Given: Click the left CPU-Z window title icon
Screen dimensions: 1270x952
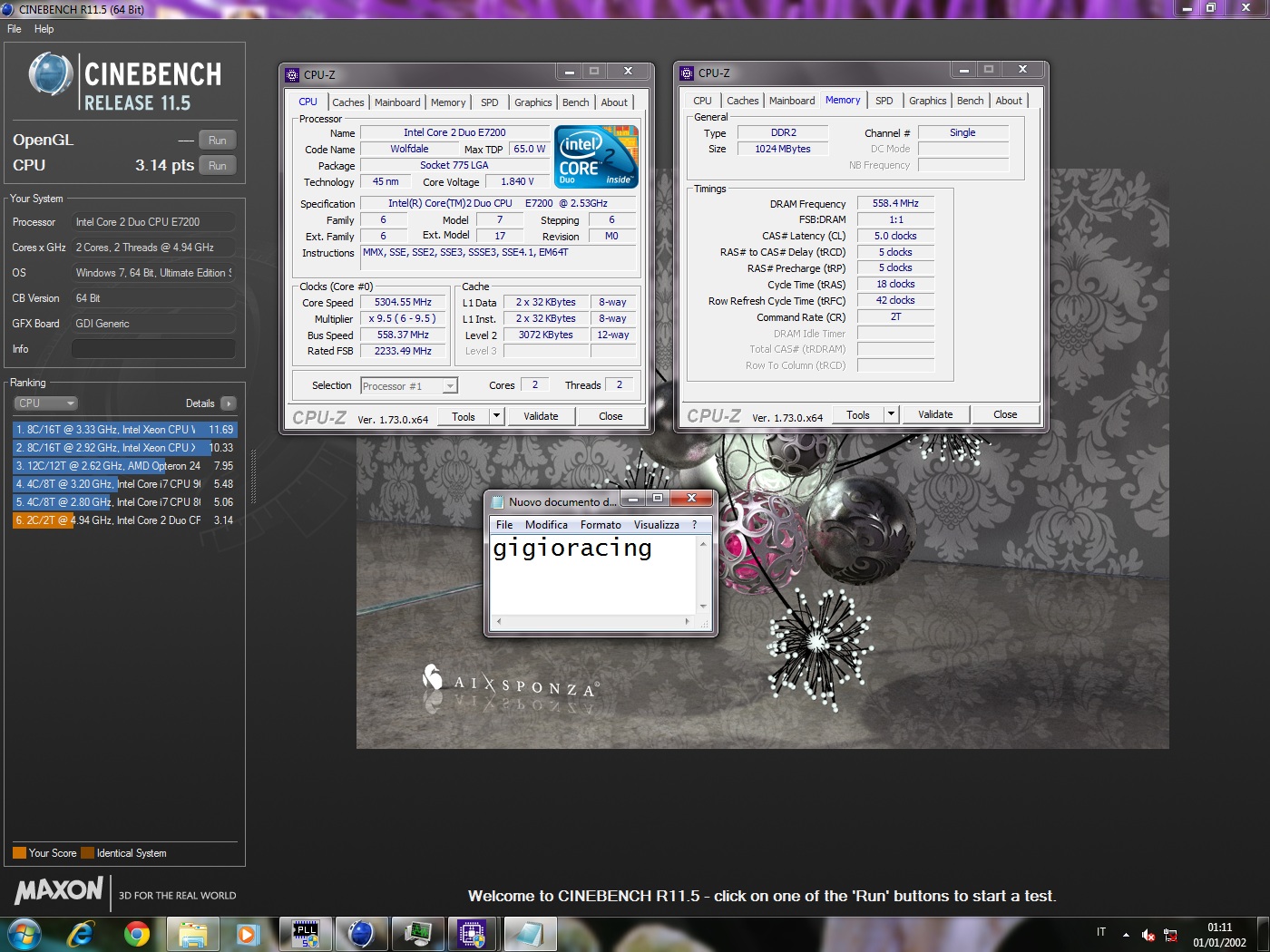Looking at the screenshot, I should [292, 75].
